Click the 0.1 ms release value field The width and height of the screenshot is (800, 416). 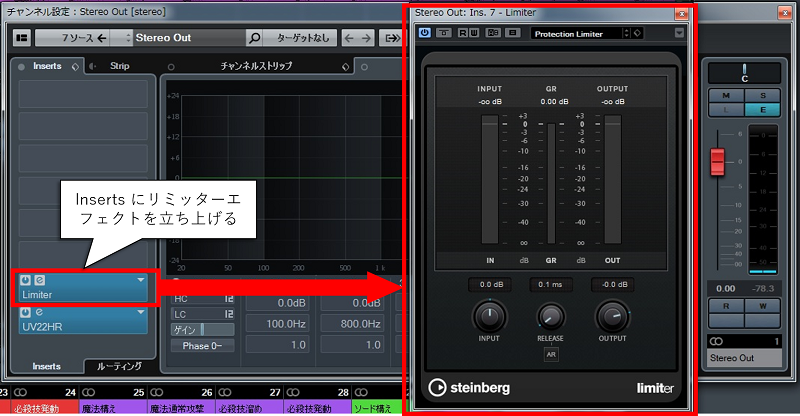[x=551, y=284]
